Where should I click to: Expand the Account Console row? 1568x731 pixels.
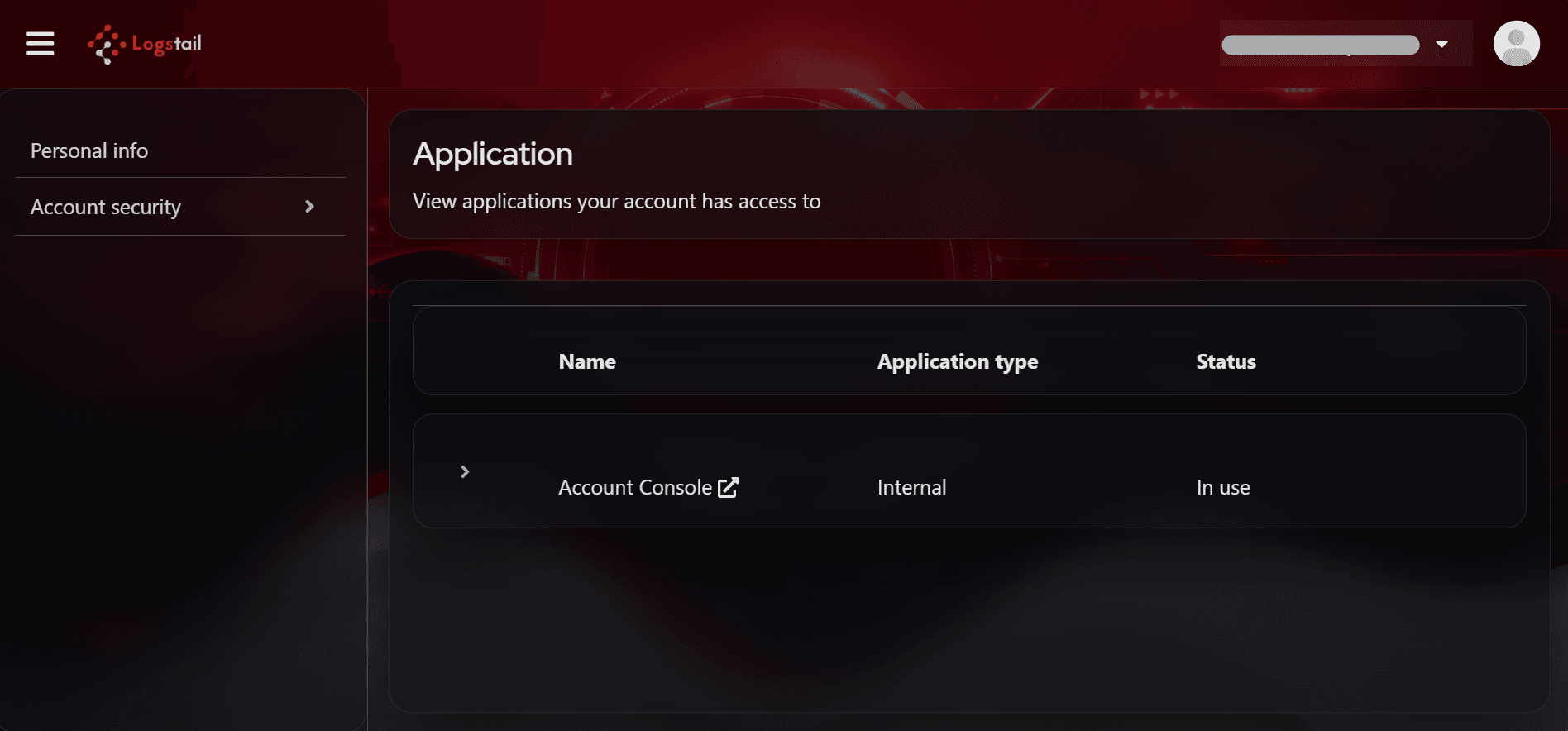click(x=465, y=471)
